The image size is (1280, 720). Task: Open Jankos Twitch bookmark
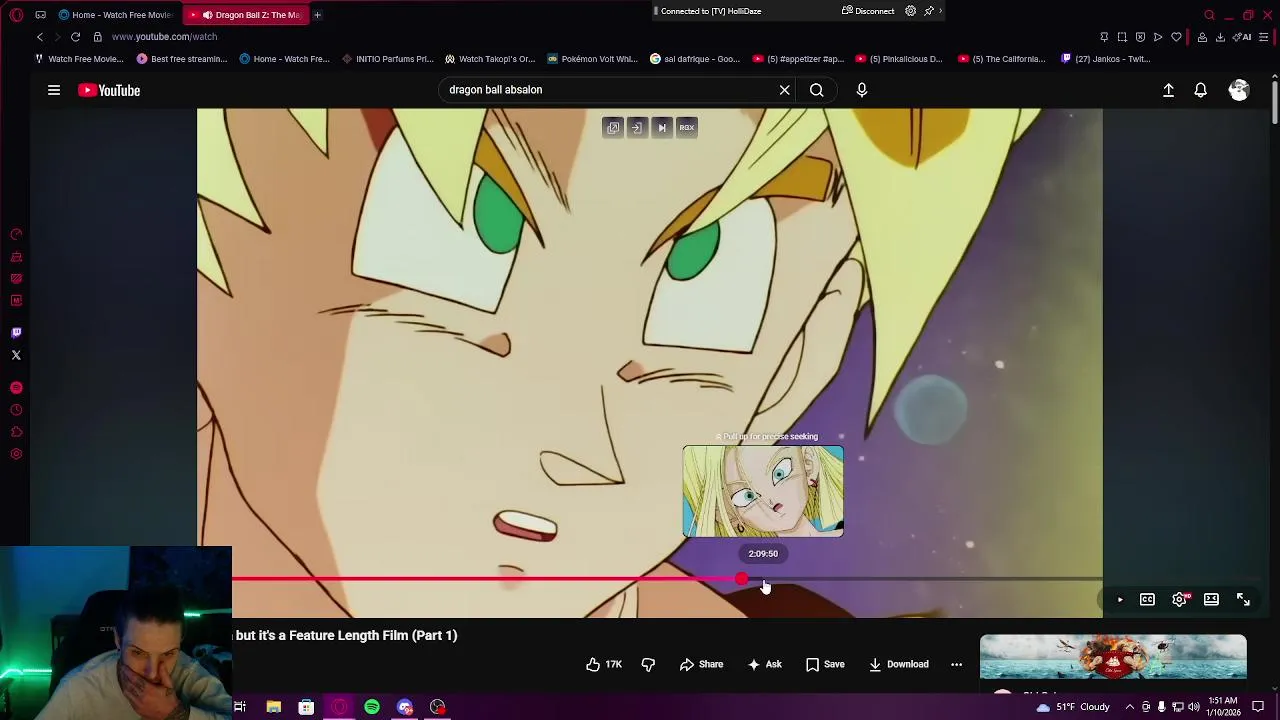pyautogui.click(x=1106, y=59)
